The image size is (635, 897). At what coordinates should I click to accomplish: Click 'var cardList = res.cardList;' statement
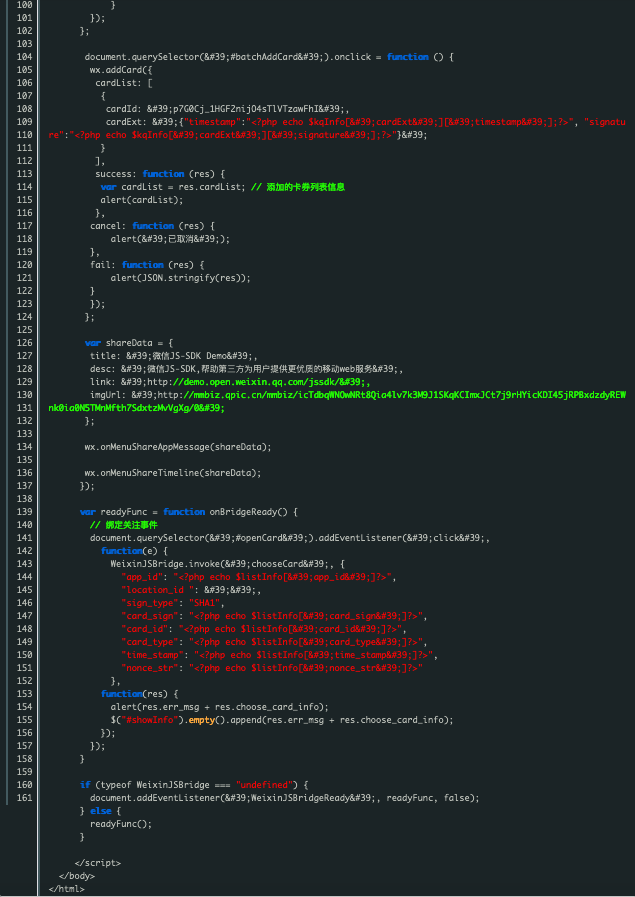point(173,187)
